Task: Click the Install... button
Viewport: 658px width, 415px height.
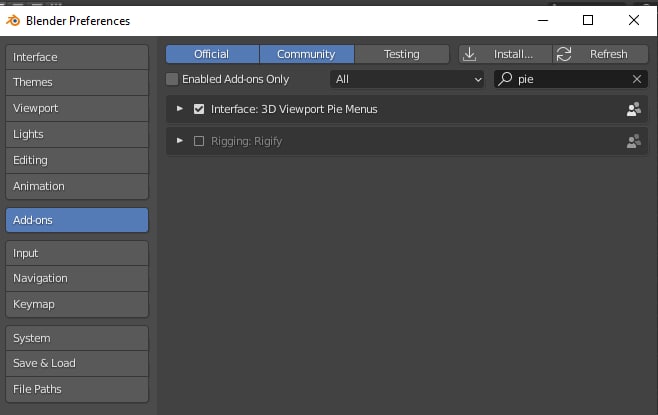Action: pos(505,54)
